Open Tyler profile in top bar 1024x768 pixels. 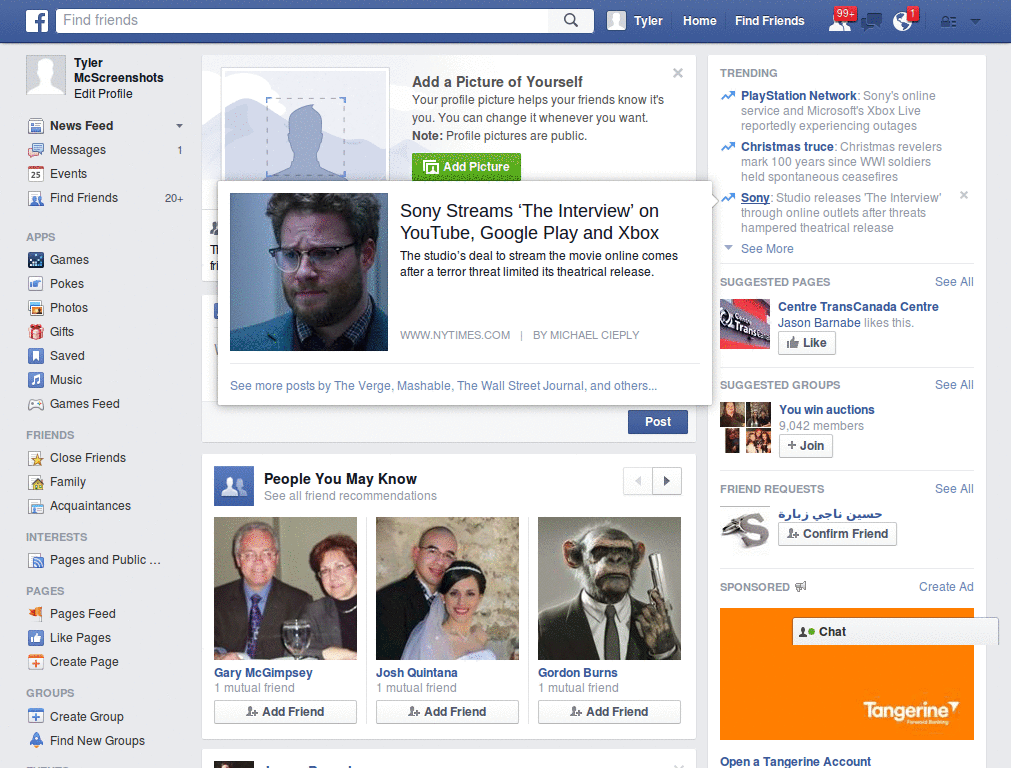[635, 21]
